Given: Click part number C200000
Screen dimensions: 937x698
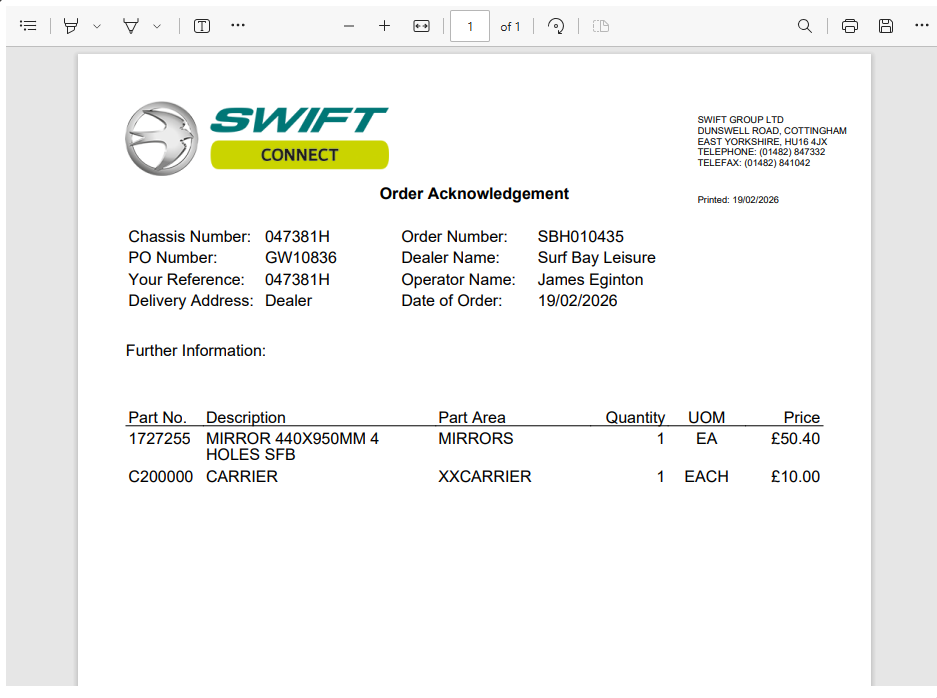Looking at the screenshot, I should [x=160, y=477].
